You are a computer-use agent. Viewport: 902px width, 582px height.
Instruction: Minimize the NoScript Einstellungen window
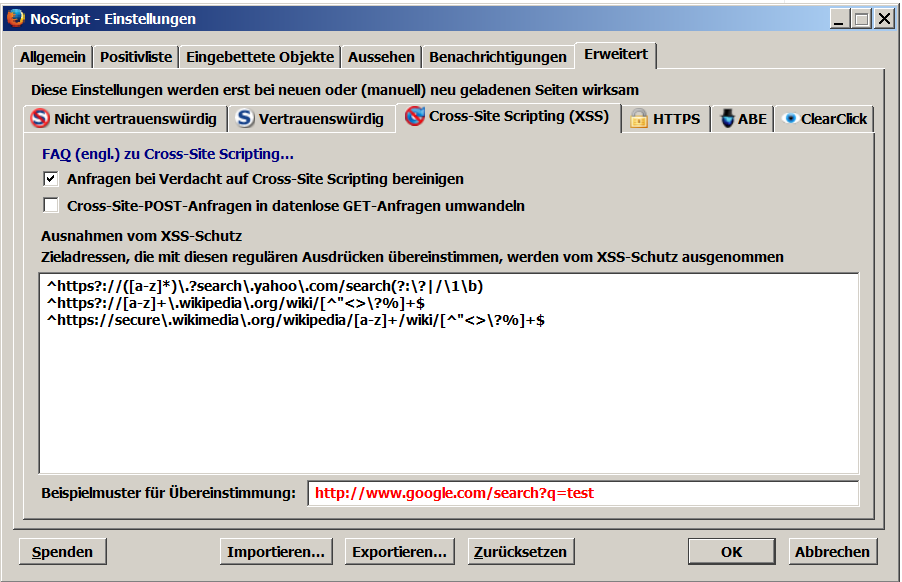(x=839, y=19)
